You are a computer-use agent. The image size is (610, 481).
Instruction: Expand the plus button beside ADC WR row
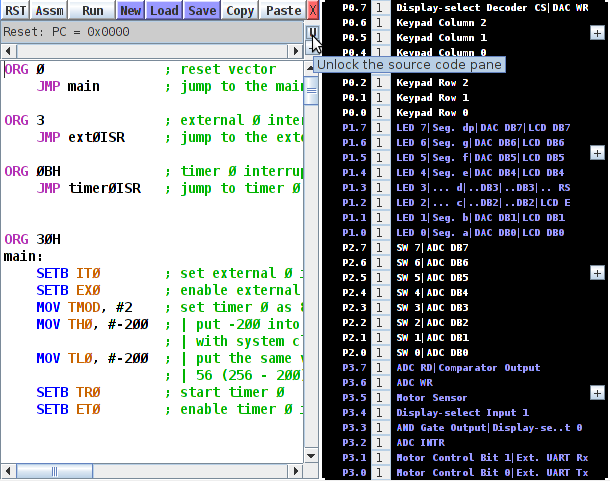pos(597,393)
